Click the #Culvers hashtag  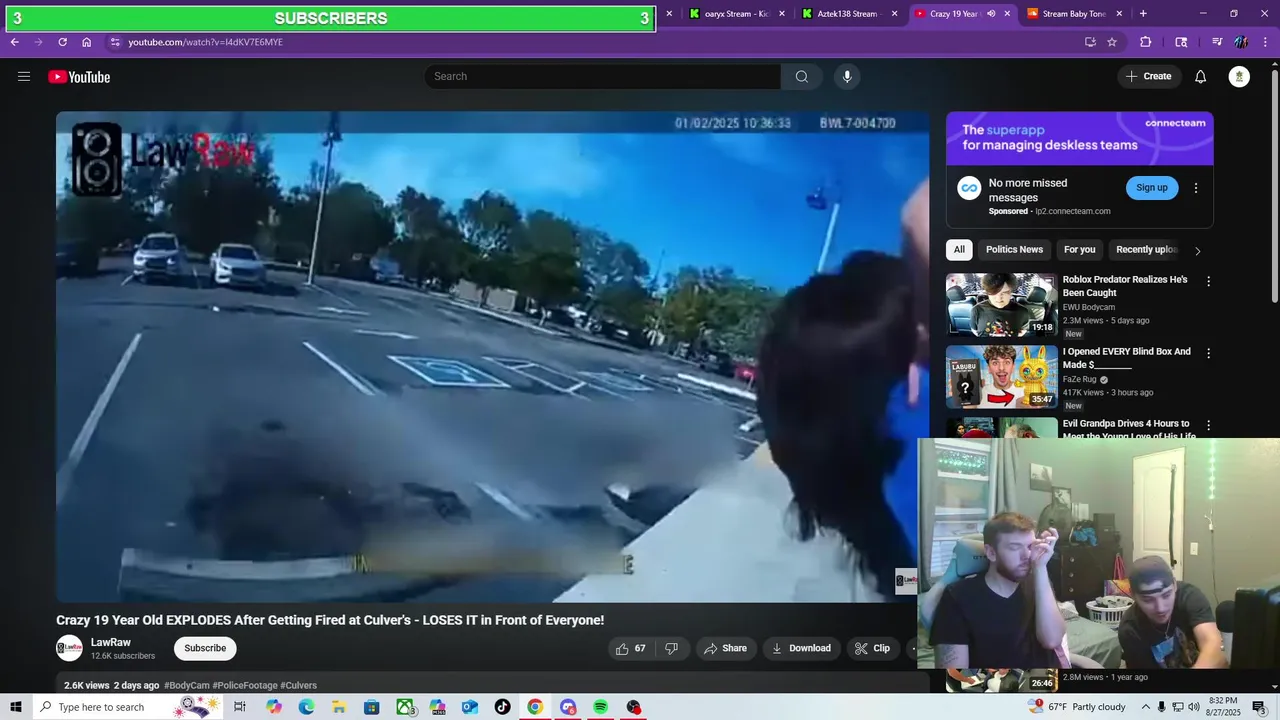(x=298, y=685)
